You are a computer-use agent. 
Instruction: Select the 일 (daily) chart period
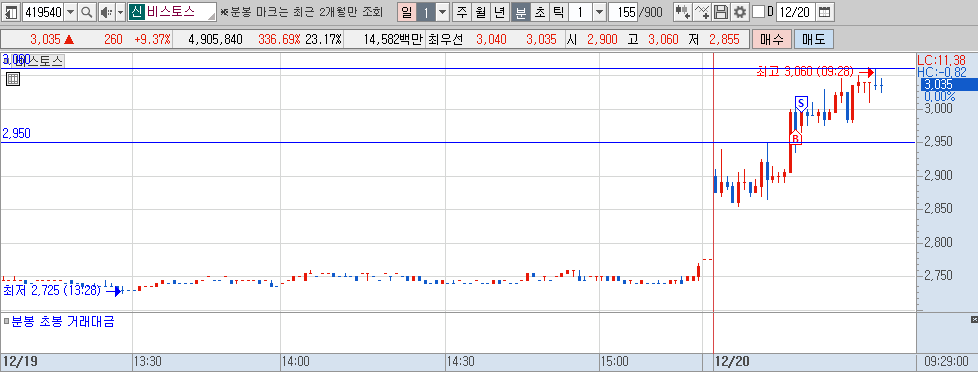tap(407, 11)
